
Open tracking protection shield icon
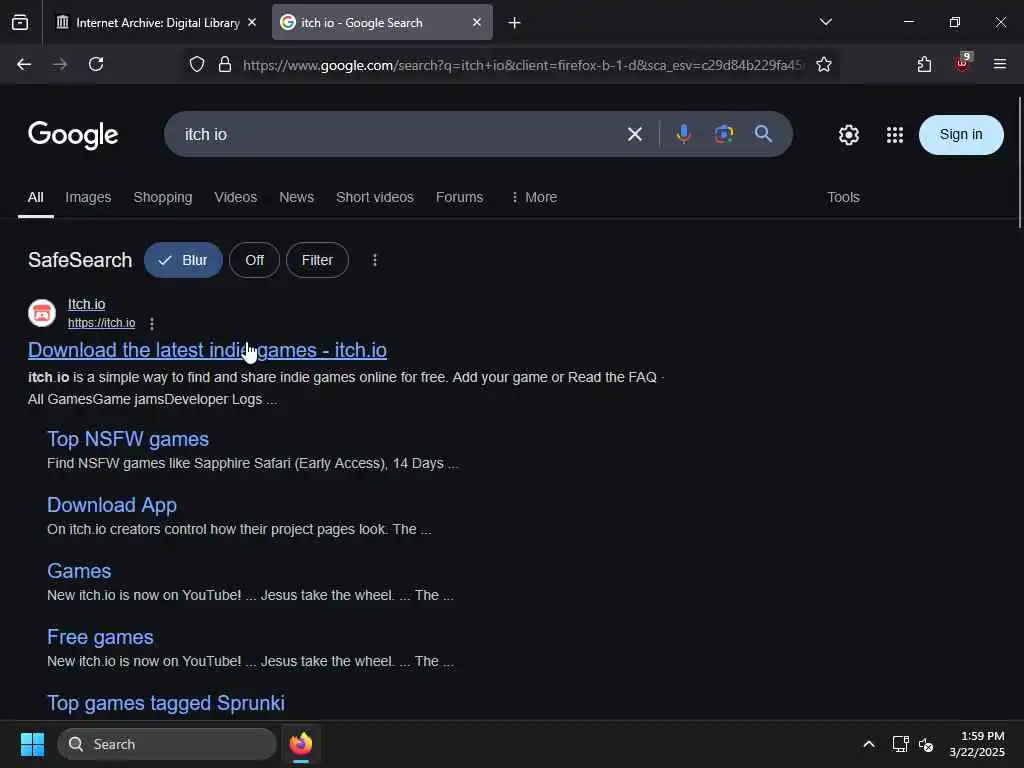click(x=197, y=64)
